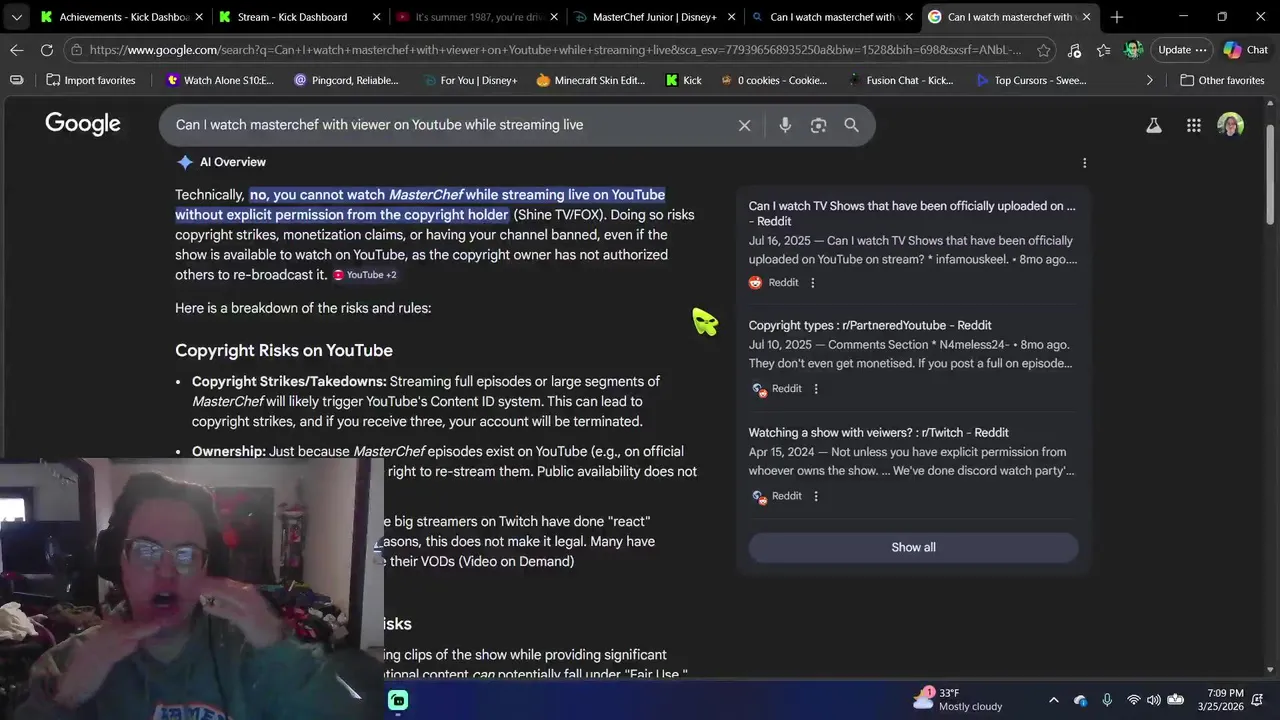Switch to Achievements - Kick Dashboard tab
This screenshot has width=1280, height=720.
(x=120, y=17)
